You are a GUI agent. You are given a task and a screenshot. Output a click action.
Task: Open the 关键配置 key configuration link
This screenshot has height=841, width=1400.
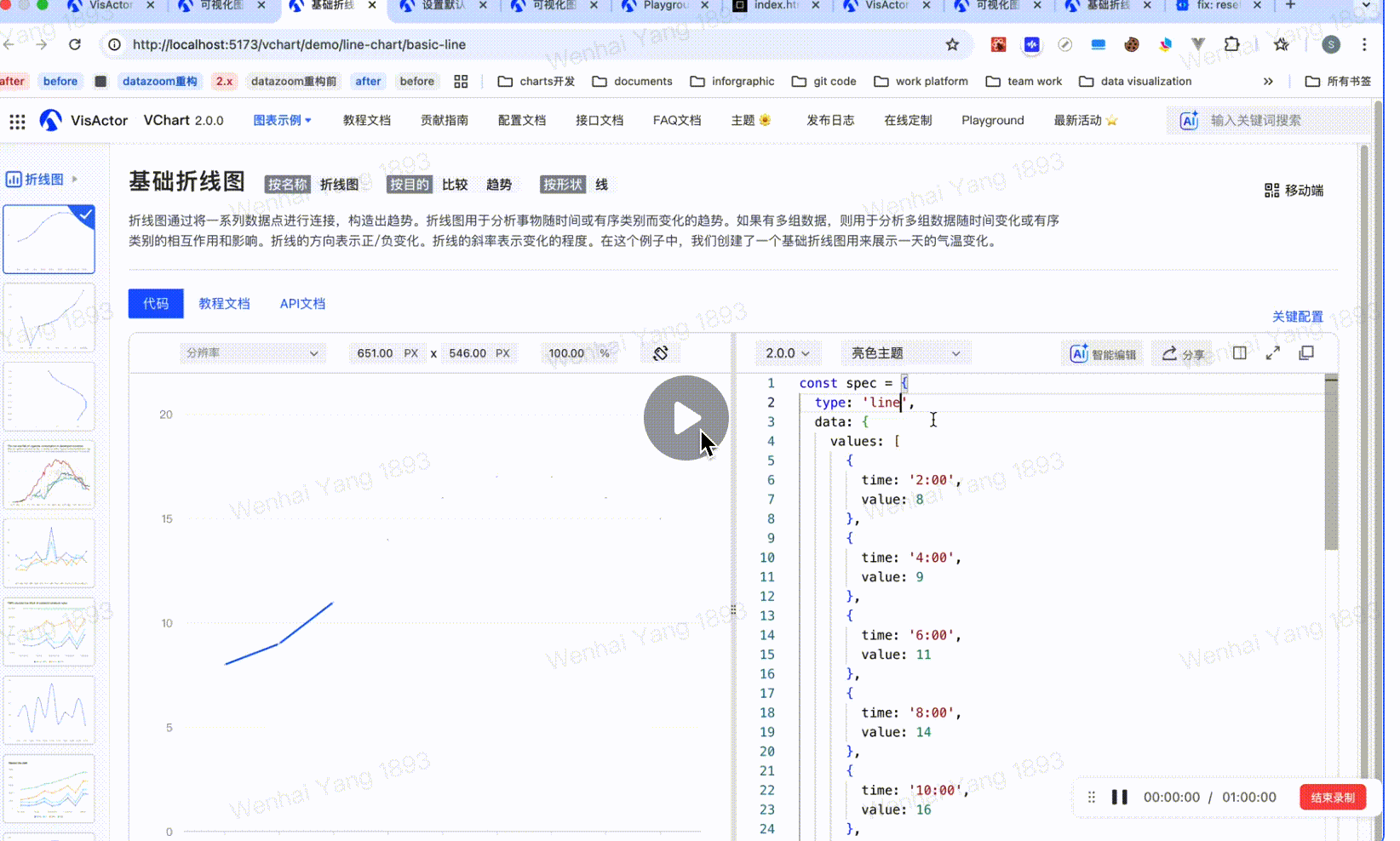click(x=1298, y=317)
